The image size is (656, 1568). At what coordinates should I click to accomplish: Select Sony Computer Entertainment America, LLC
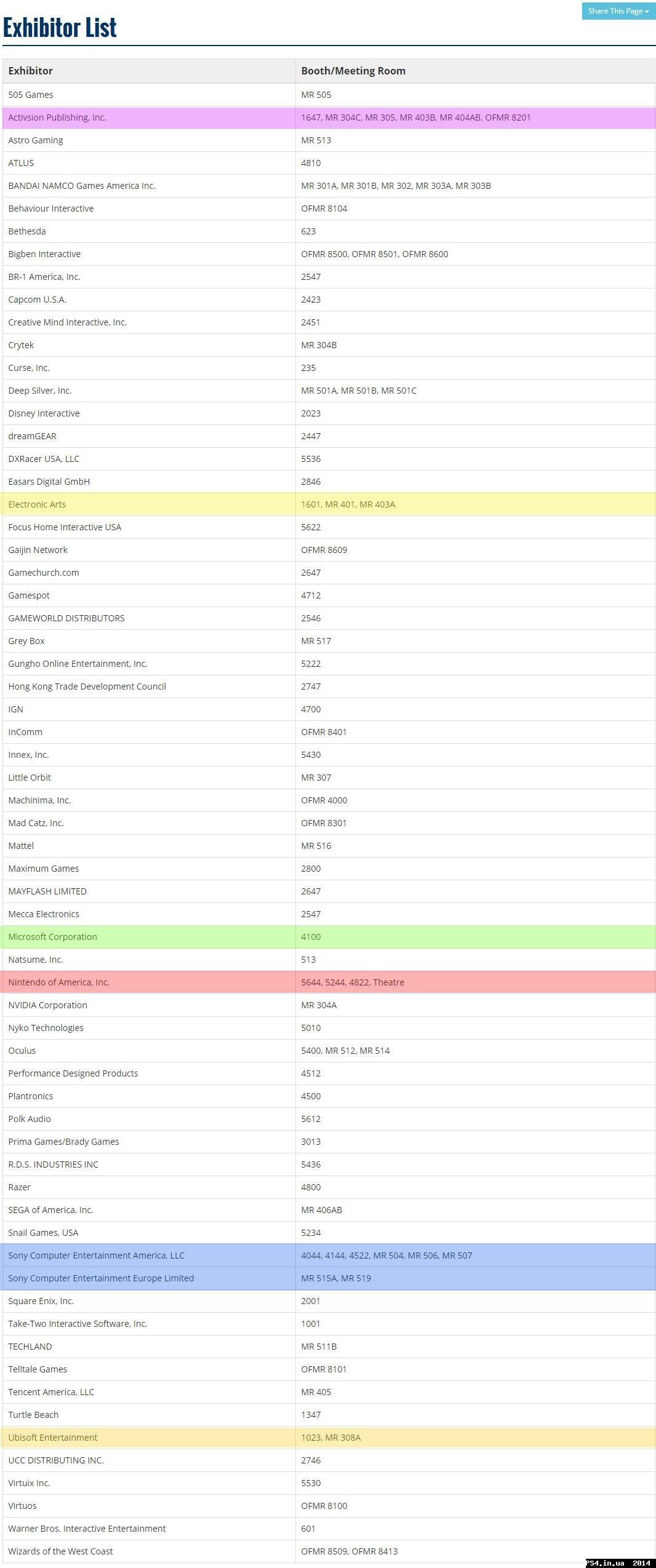(97, 1256)
